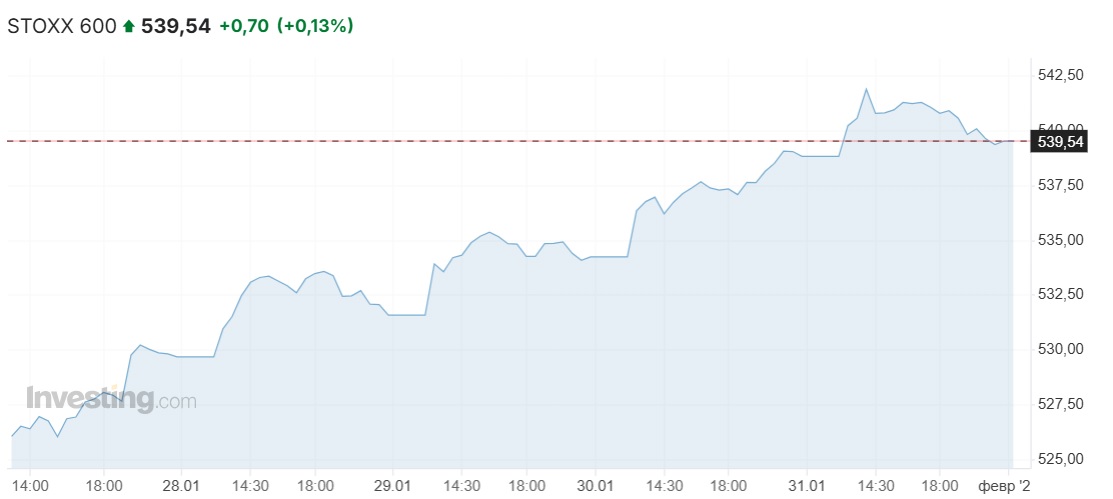Click the 535,00 price axis label
This screenshot has height=499, width=1113.
coord(1060,240)
